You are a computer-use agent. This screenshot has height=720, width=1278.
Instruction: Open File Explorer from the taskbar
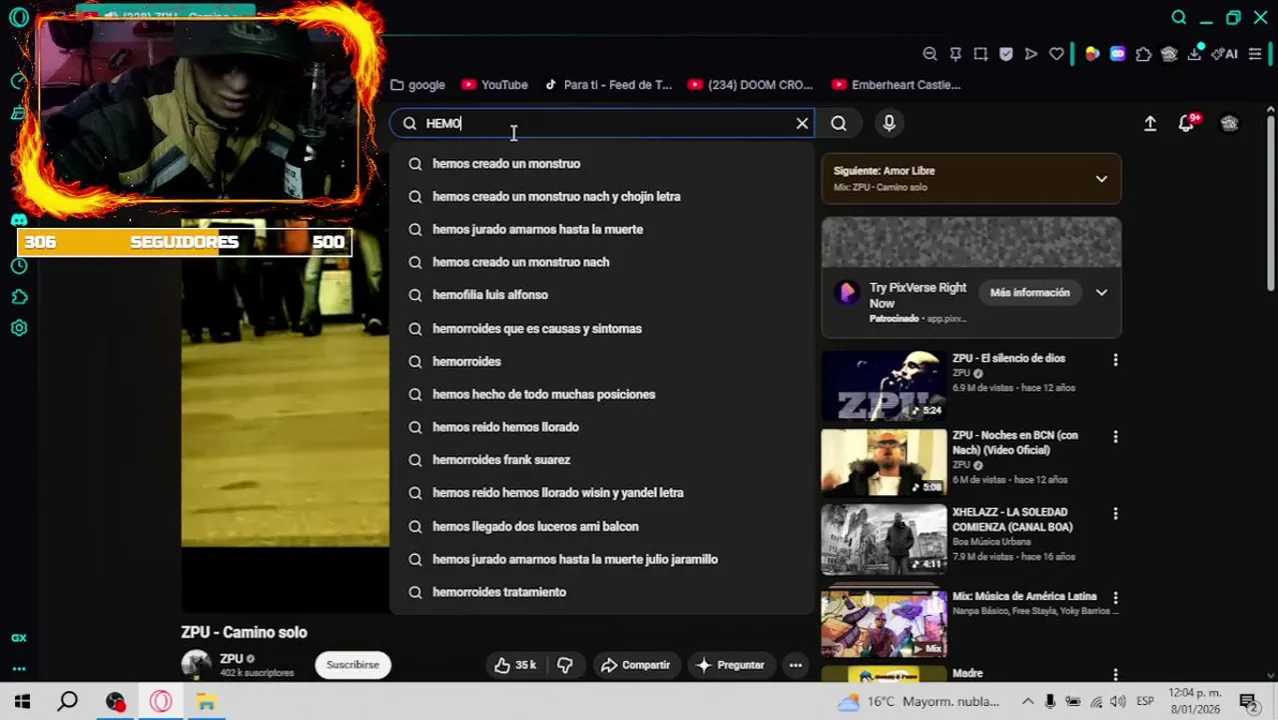tap(206, 702)
